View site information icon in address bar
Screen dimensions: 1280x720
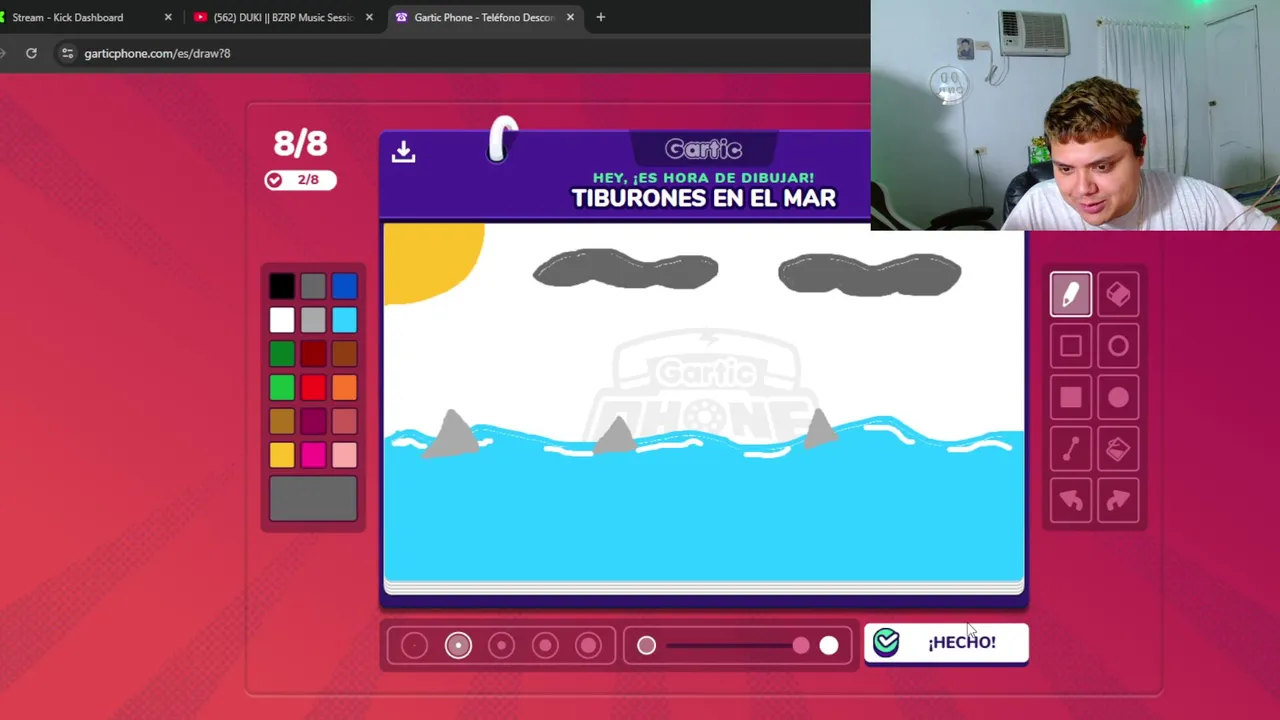coord(67,53)
